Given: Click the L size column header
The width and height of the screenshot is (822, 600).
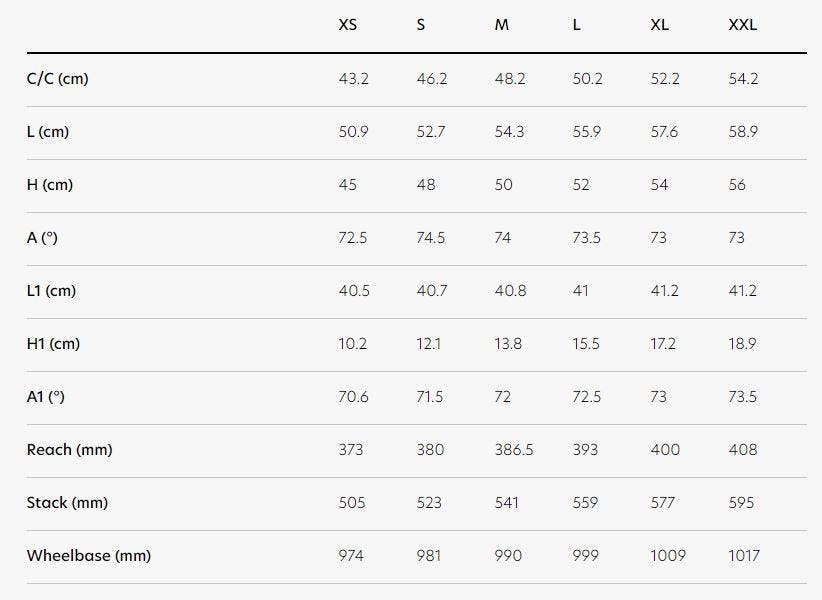Looking at the screenshot, I should click(576, 25).
